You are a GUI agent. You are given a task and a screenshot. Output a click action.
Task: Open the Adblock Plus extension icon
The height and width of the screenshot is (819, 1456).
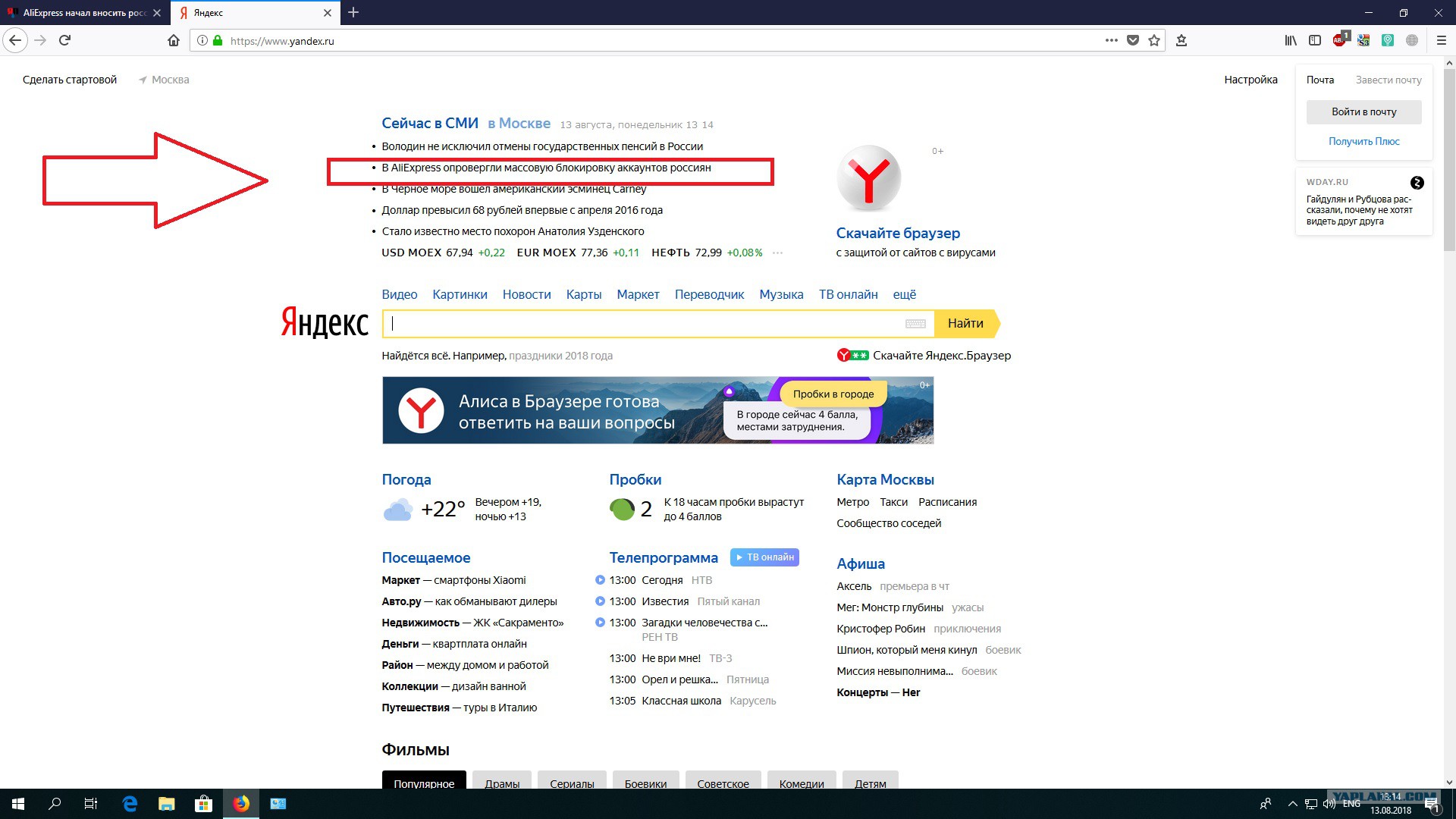pyautogui.click(x=1340, y=39)
